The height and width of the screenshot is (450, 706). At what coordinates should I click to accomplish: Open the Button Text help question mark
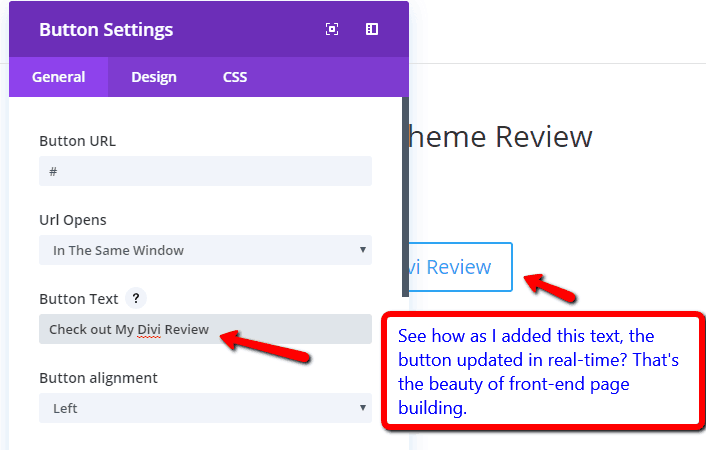tap(136, 298)
